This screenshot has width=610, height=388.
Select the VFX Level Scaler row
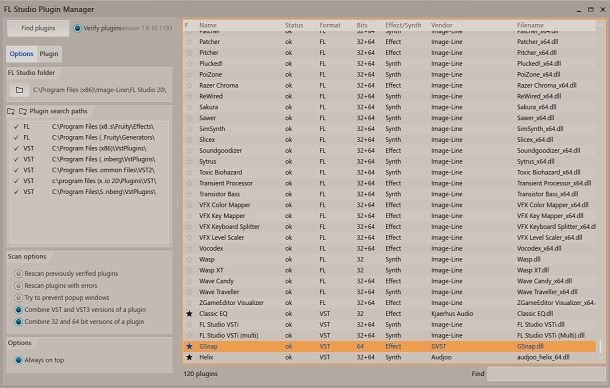[390, 237]
